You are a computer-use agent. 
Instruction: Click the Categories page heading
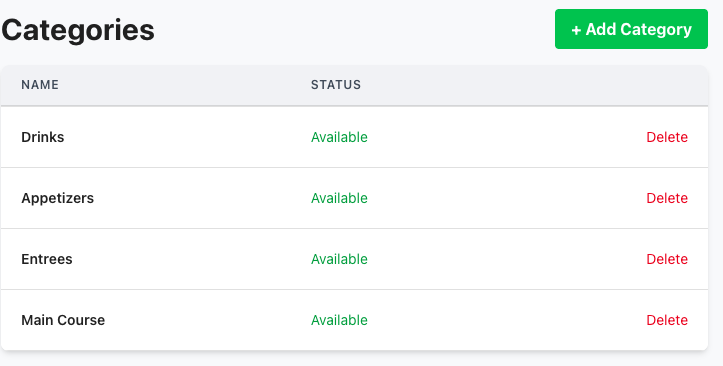(78, 30)
